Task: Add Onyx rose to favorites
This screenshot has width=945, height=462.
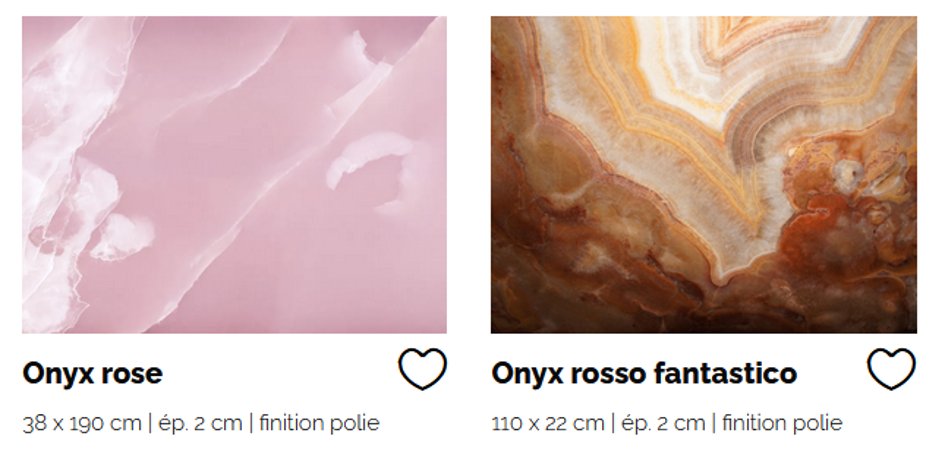Action: 422,369
